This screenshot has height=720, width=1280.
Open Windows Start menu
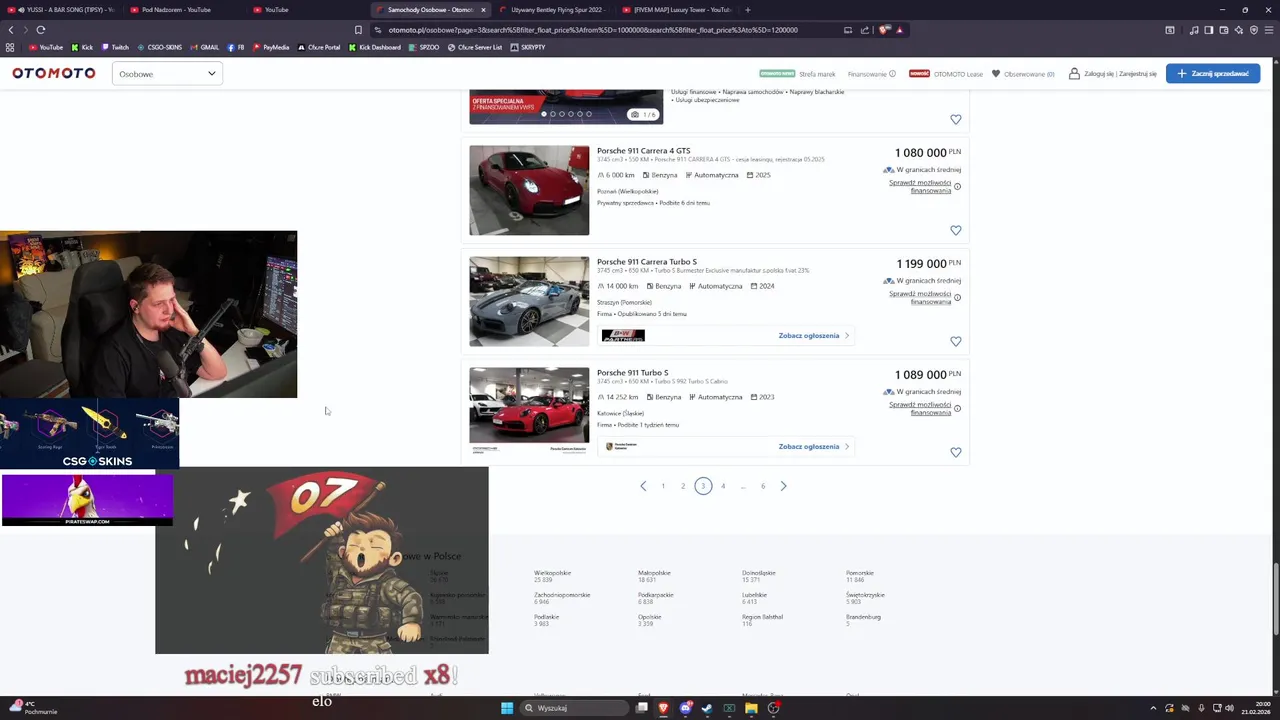coord(507,708)
